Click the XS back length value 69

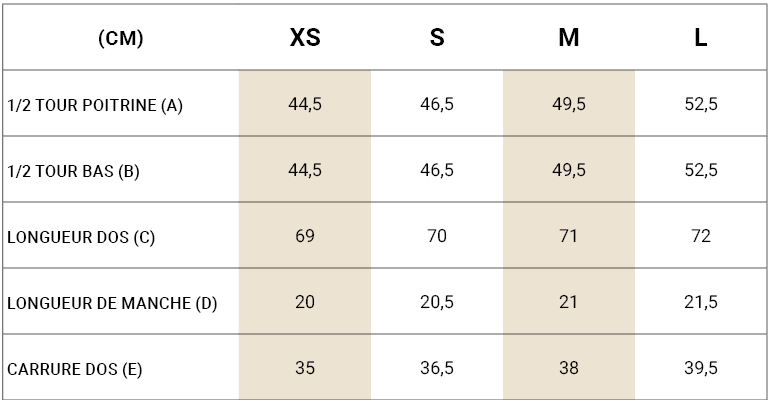click(305, 236)
